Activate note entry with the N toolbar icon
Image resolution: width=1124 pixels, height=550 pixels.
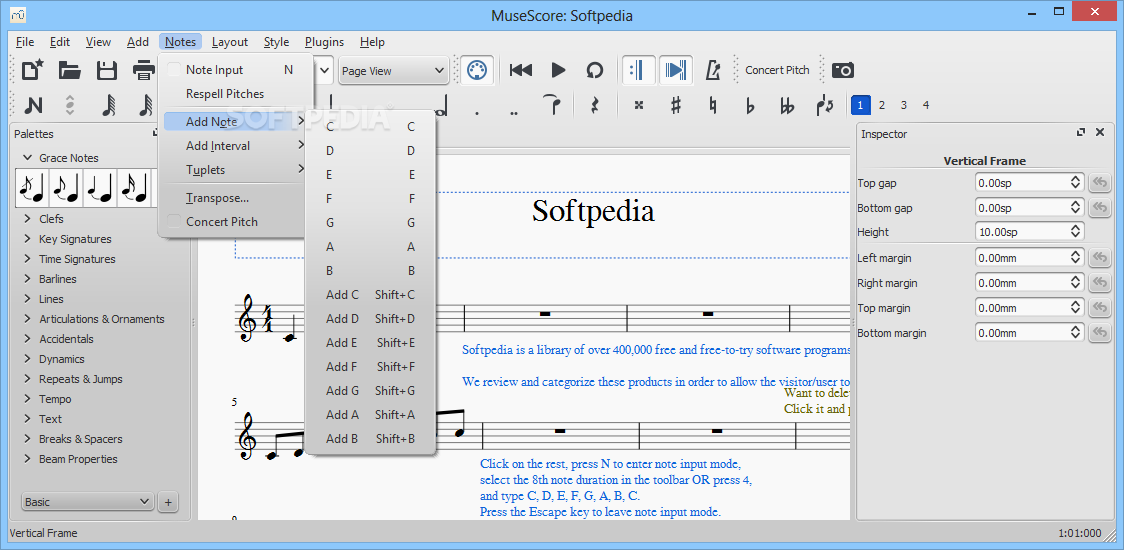point(33,105)
